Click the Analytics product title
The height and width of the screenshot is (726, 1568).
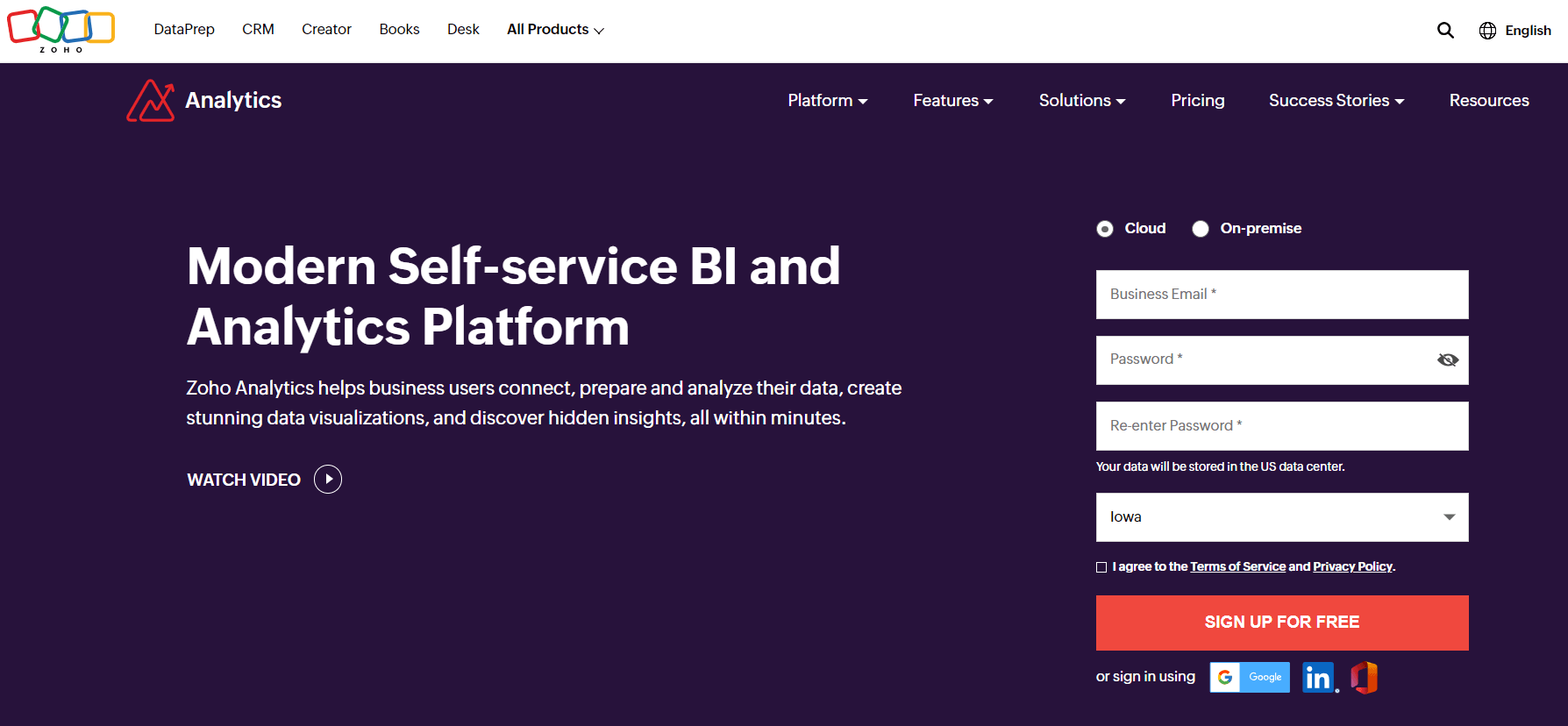click(x=233, y=101)
